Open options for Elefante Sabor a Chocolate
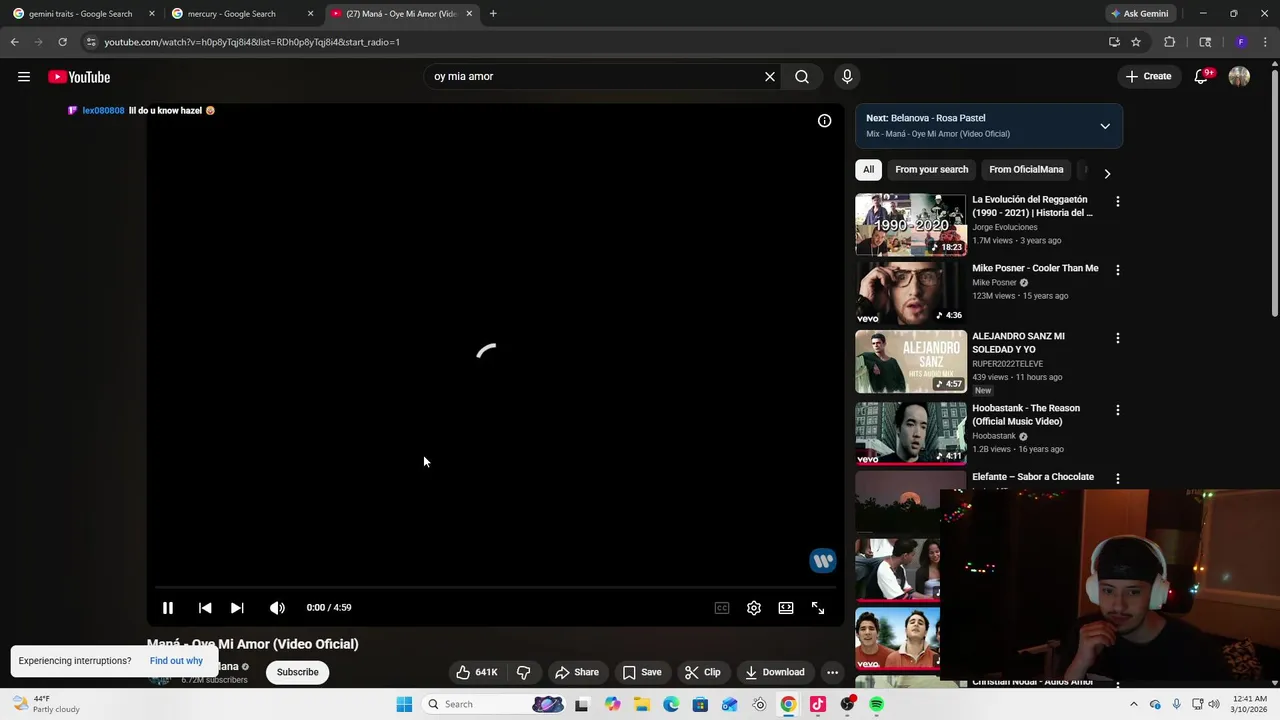This screenshot has width=1280, height=720. [1117, 479]
